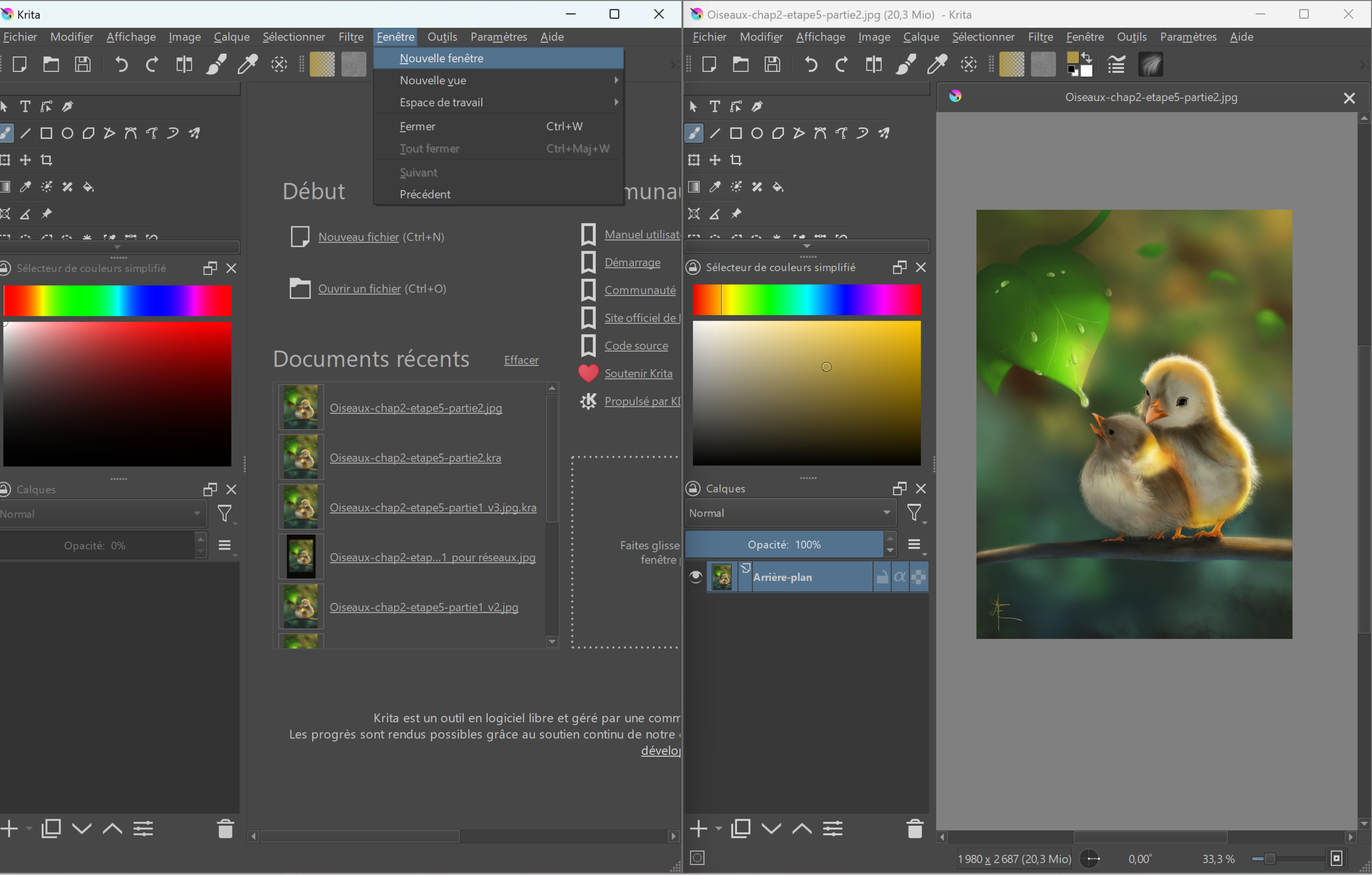The height and width of the screenshot is (875, 1372).
Task: Hide the Arrière-plan layer with eye icon
Action: [x=695, y=577]
